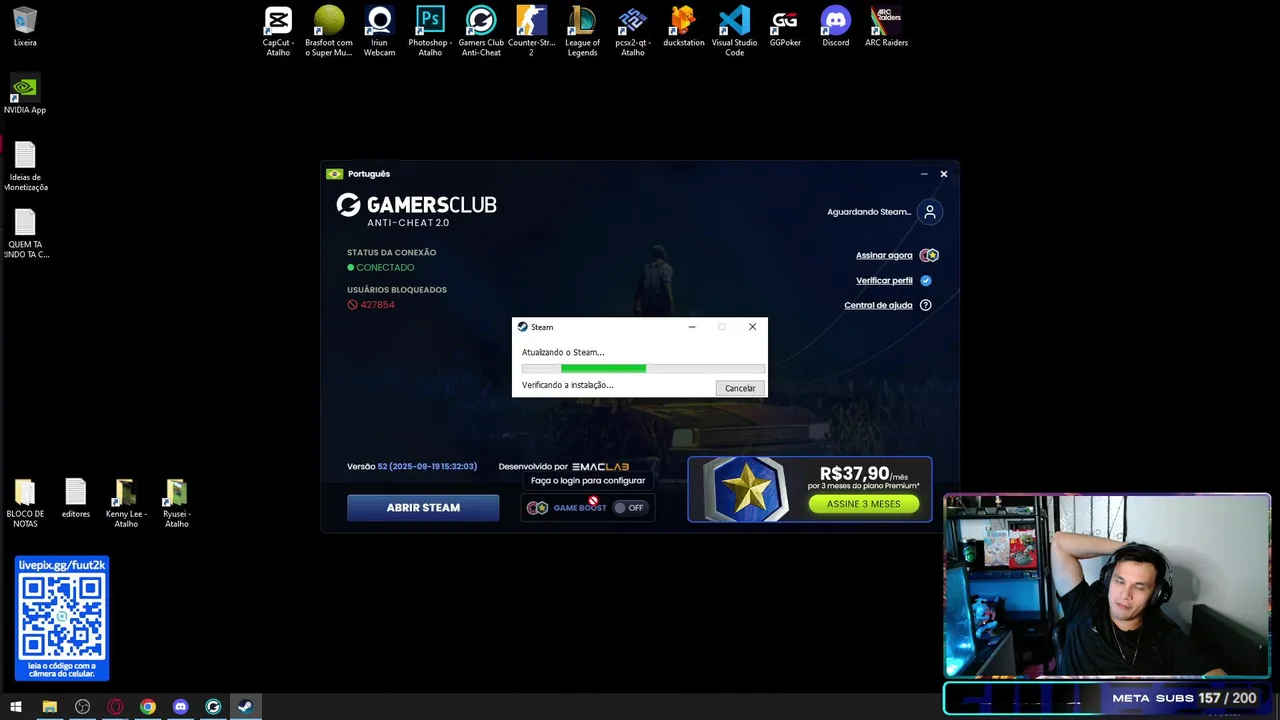Image resolution: width=1280 pixels, height=720 pixels.
Task: Open File Explorer from taskbar
Action: (x=49, y=707)
